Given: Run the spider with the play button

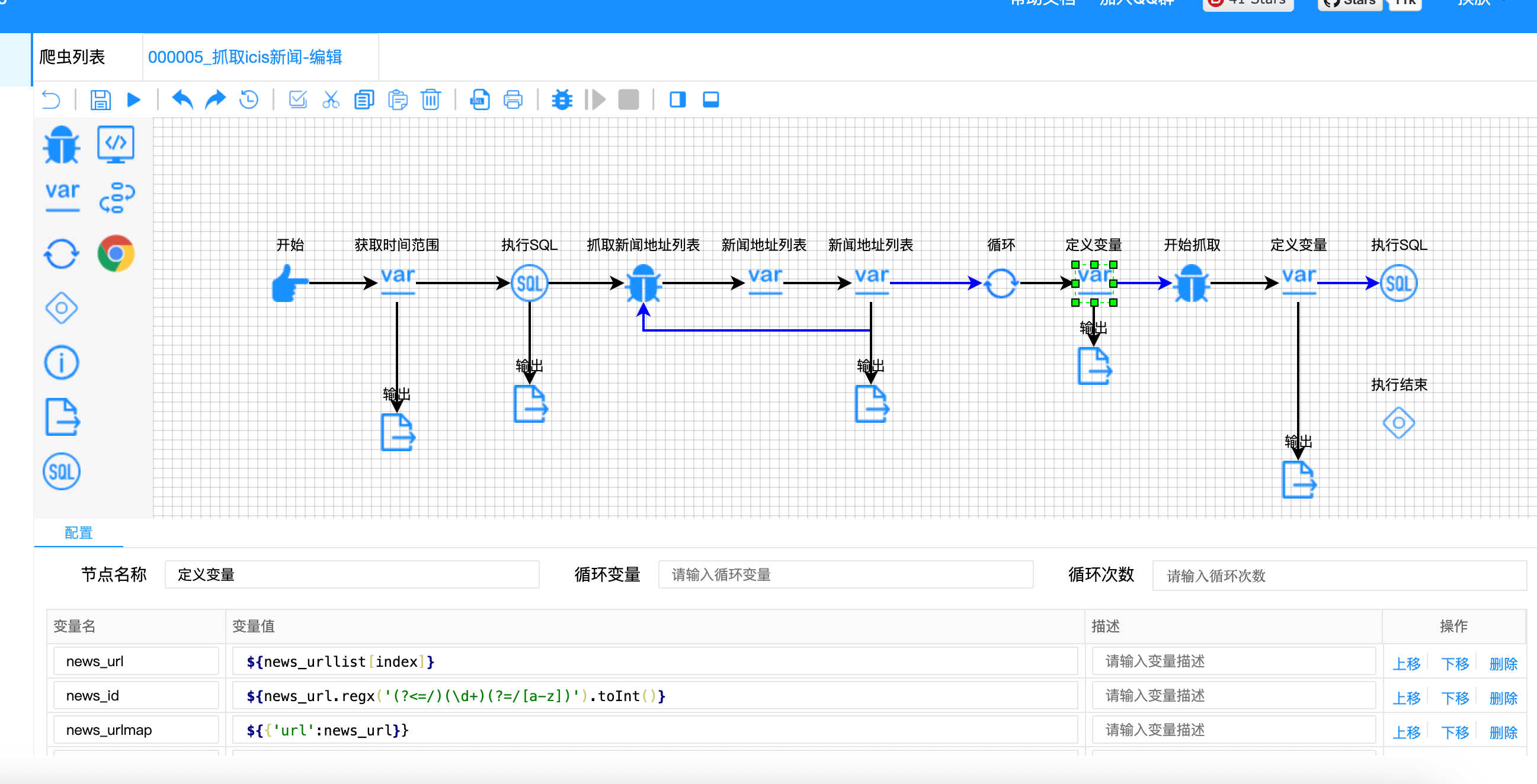Looking at the screenshot, I should (134, 99).
